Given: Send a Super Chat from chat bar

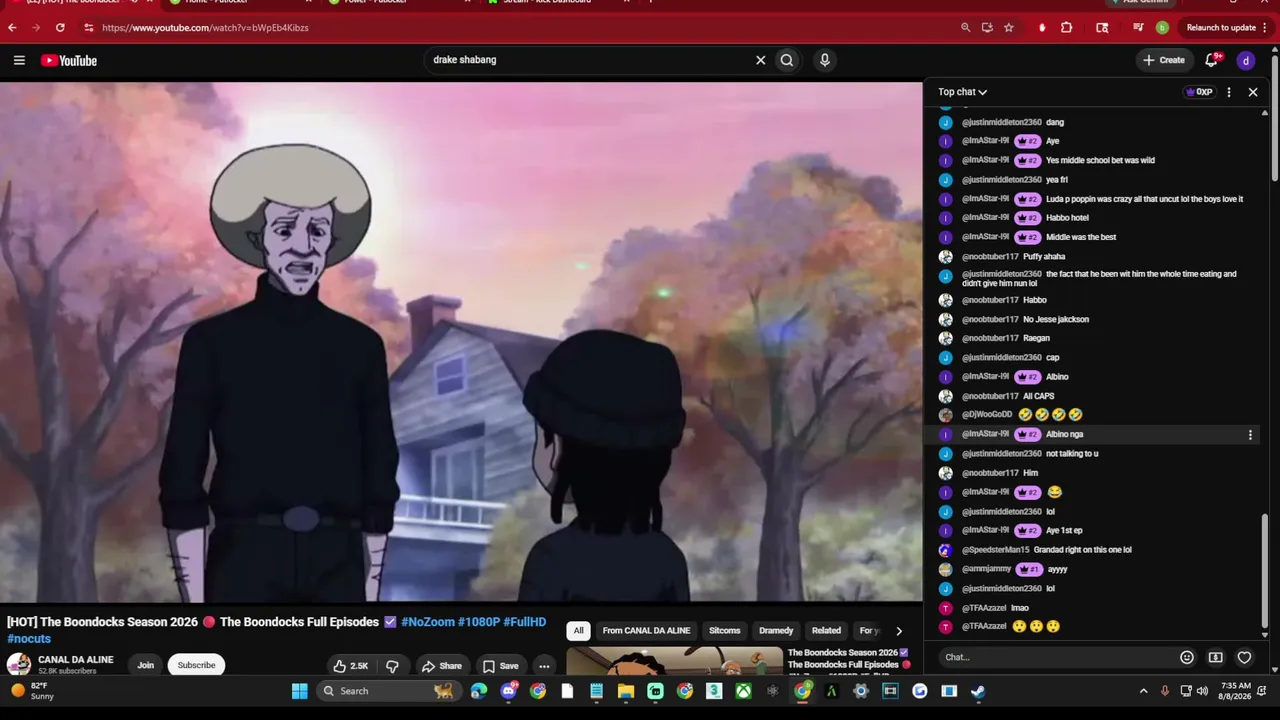Looking at the screenshot, I should tap(1216, 657).
